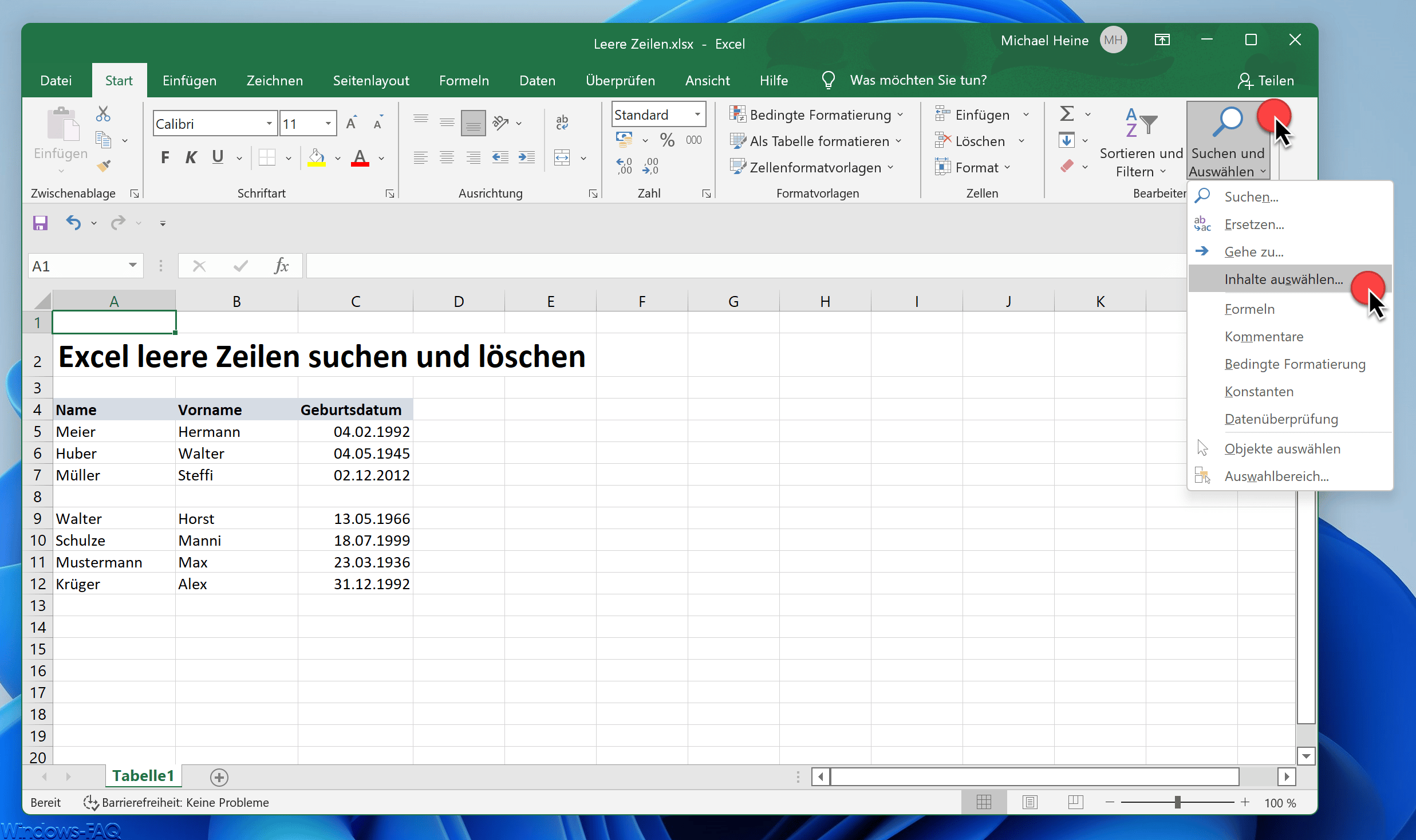This screenshot has width=1416, height=840.
Task: Increase font size with the larger A icon
Action: tap(352, 123)
